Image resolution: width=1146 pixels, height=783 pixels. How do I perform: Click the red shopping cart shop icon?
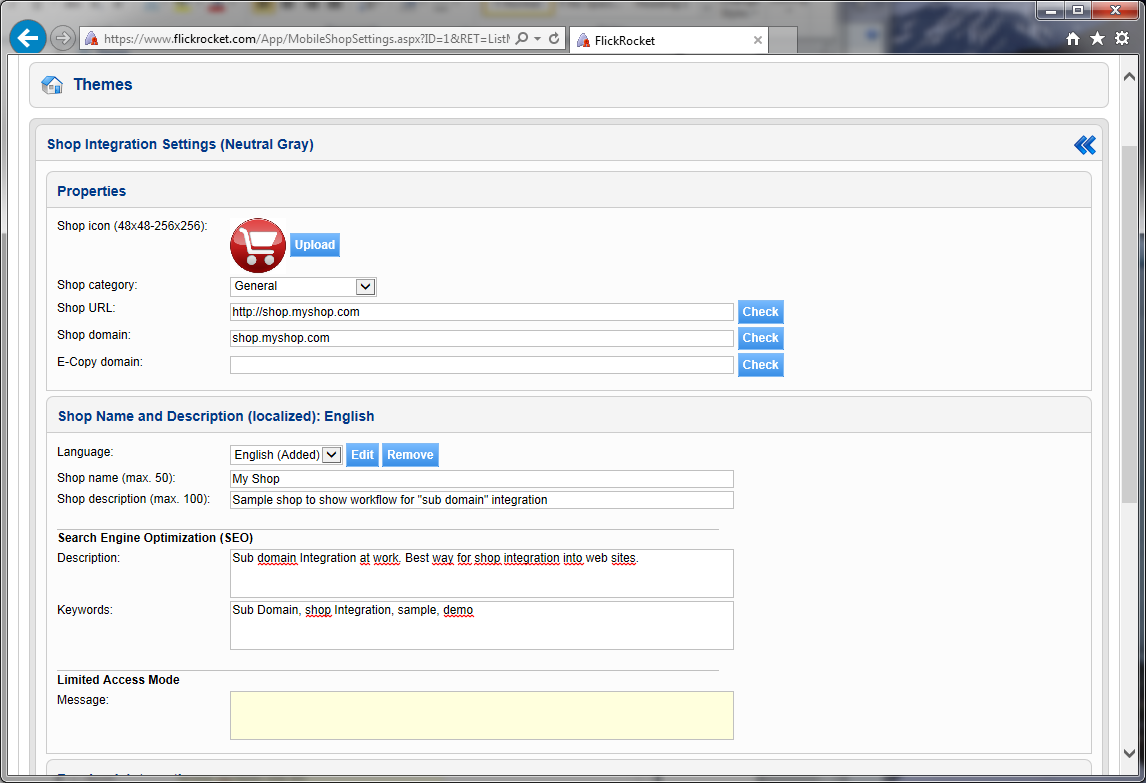pyautogui.click(x=258, y=245)
